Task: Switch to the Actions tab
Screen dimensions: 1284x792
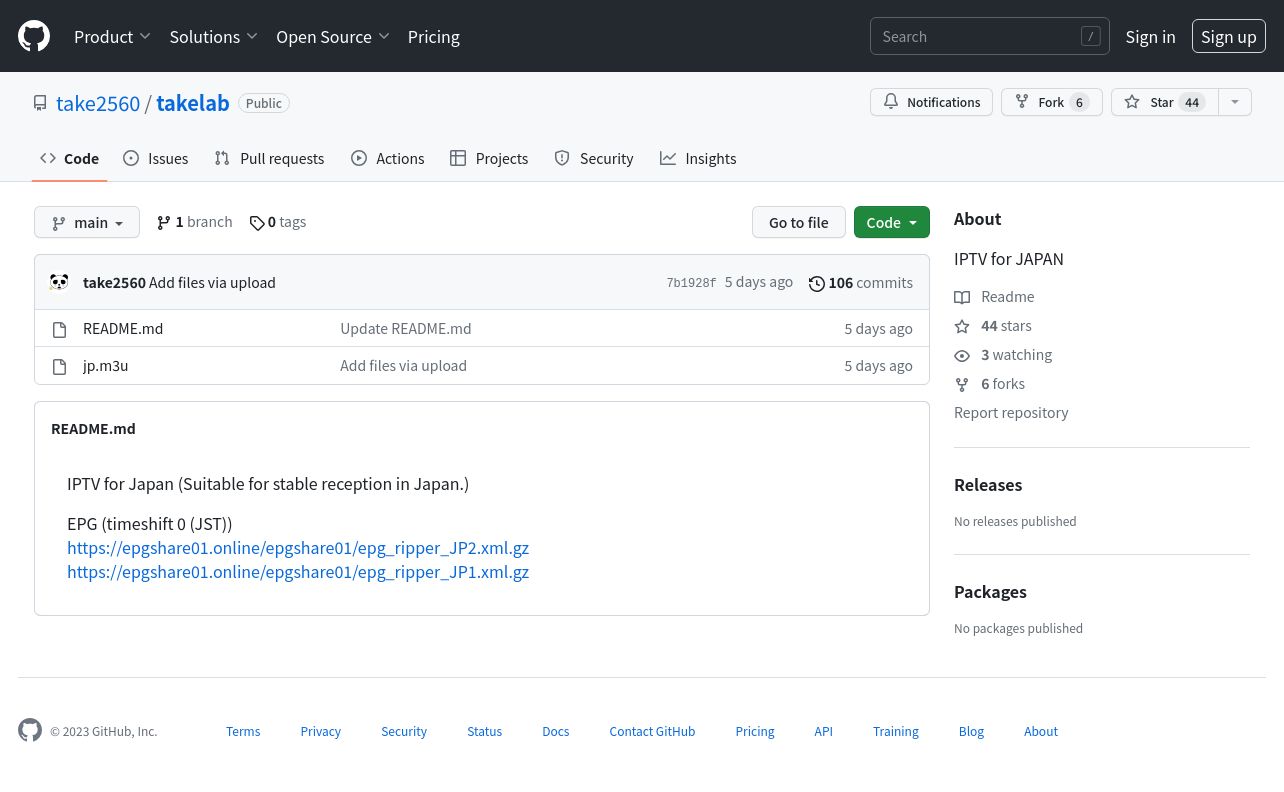Action: point(388,158)
